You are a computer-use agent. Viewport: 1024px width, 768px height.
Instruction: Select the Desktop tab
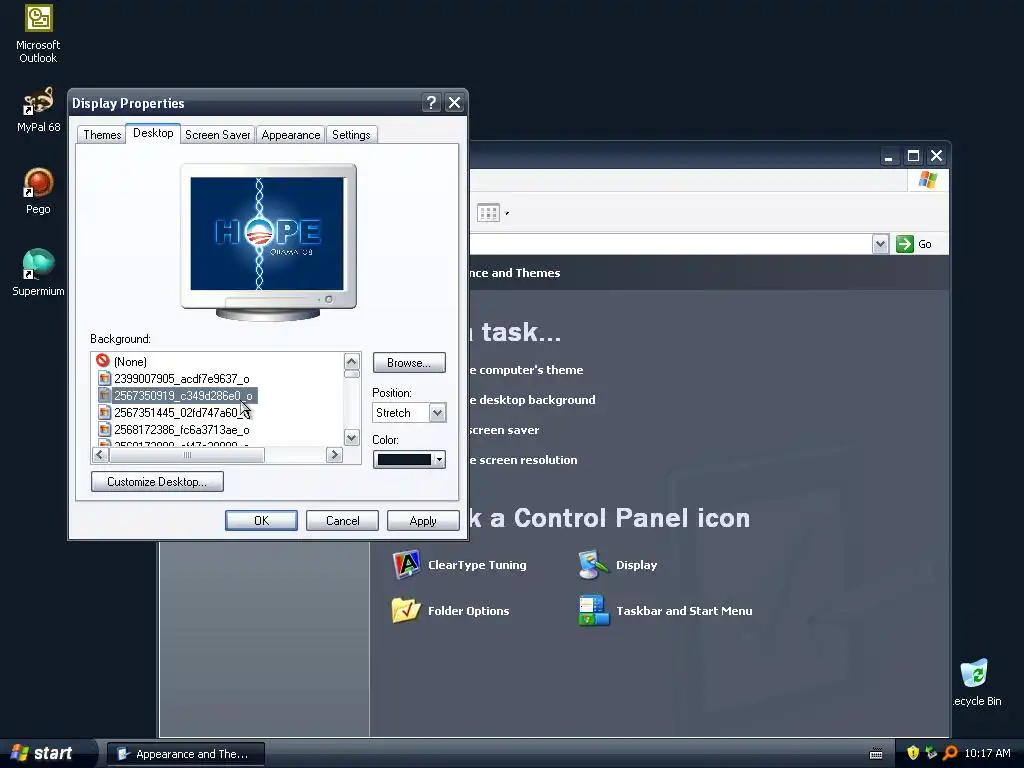(x=153, y=133)
